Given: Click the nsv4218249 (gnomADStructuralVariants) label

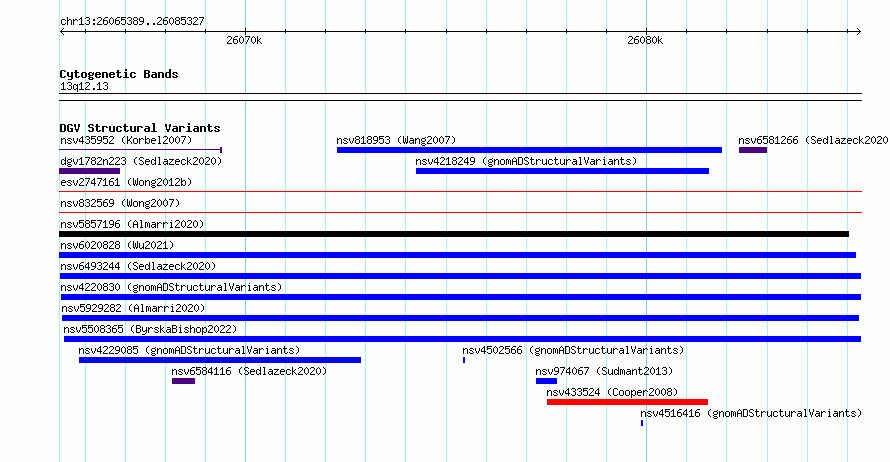Looking at the screenshot, I should (x=526, y=161).
